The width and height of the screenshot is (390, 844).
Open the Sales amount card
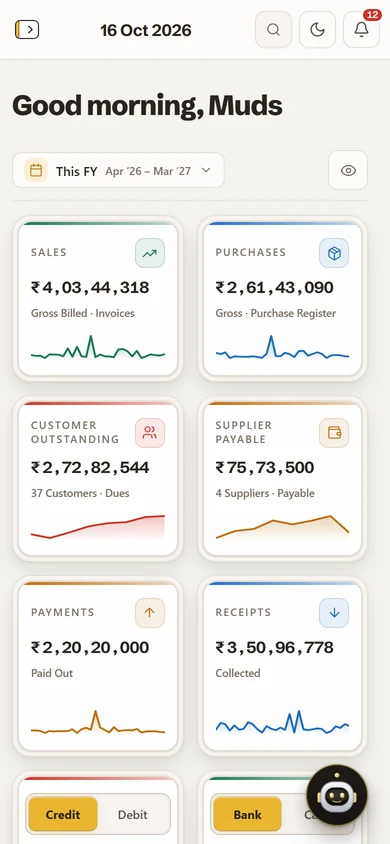98,299
